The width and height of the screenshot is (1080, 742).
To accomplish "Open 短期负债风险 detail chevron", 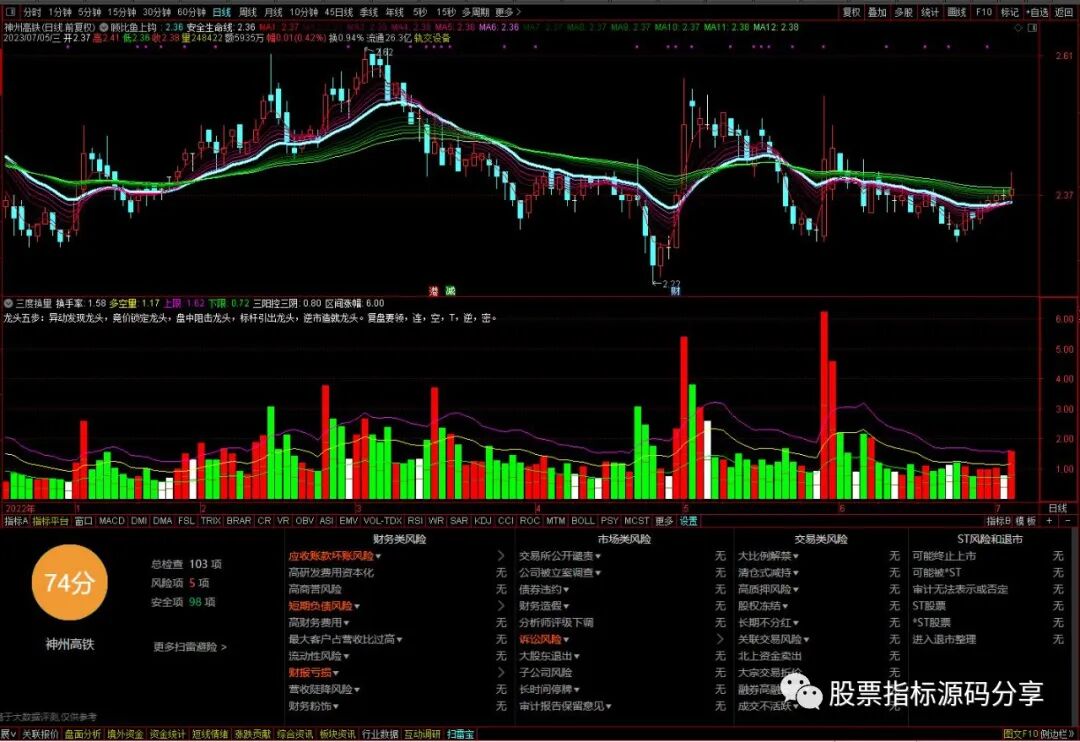I will (x=501, y=606).
